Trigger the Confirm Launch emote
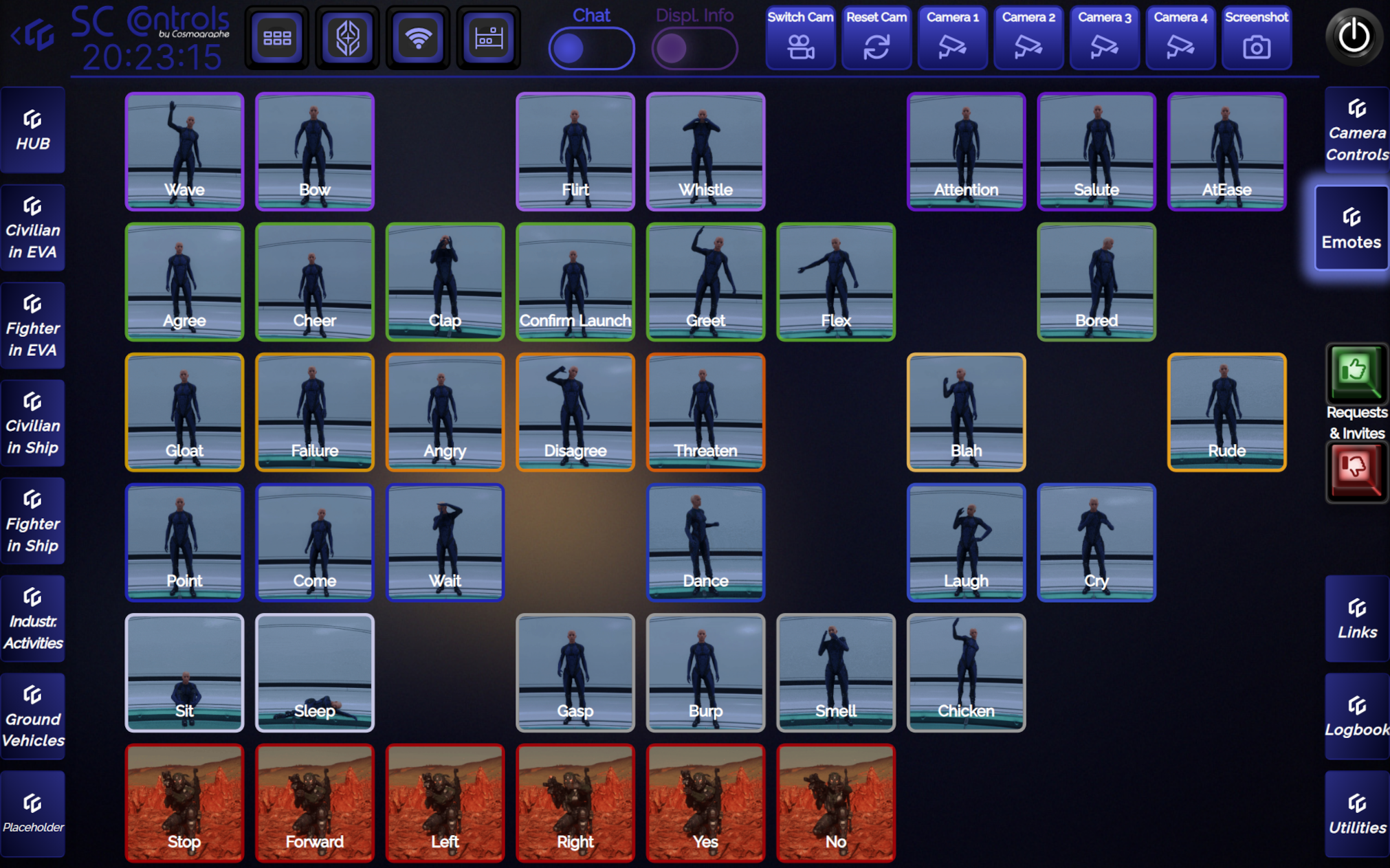 (575, 282)
